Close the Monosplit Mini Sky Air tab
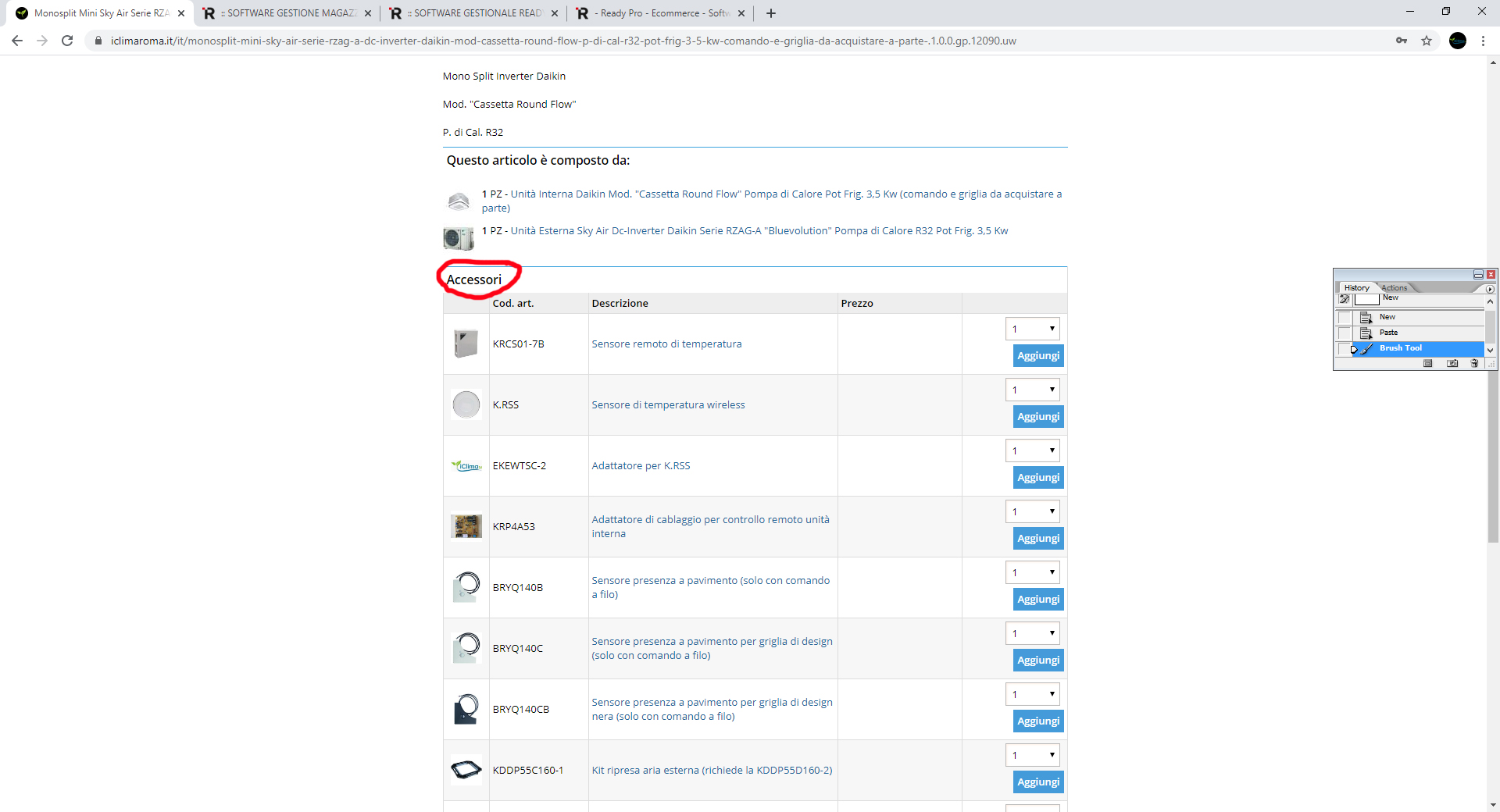Viewport: 1500px width, 812px height. pyautogui.click(x=181, y=13)
